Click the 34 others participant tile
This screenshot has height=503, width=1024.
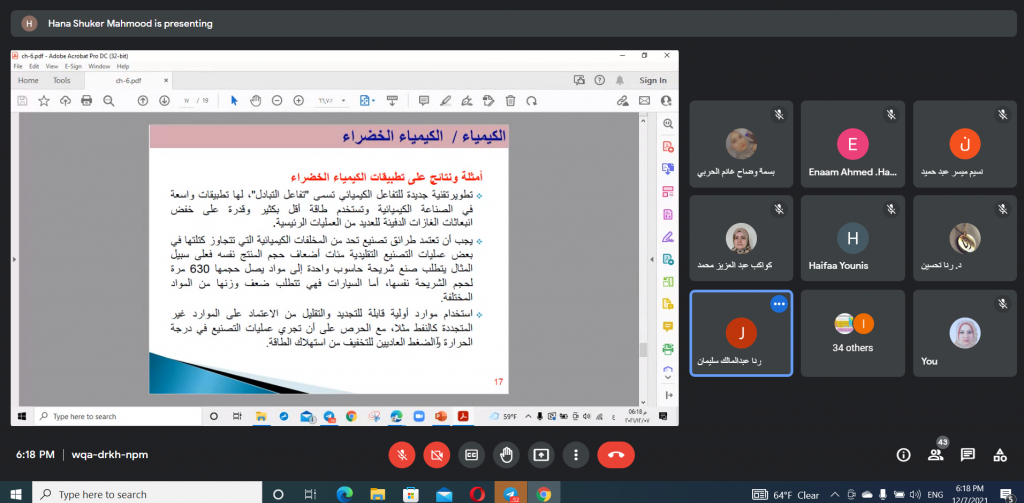coord(853,333)
